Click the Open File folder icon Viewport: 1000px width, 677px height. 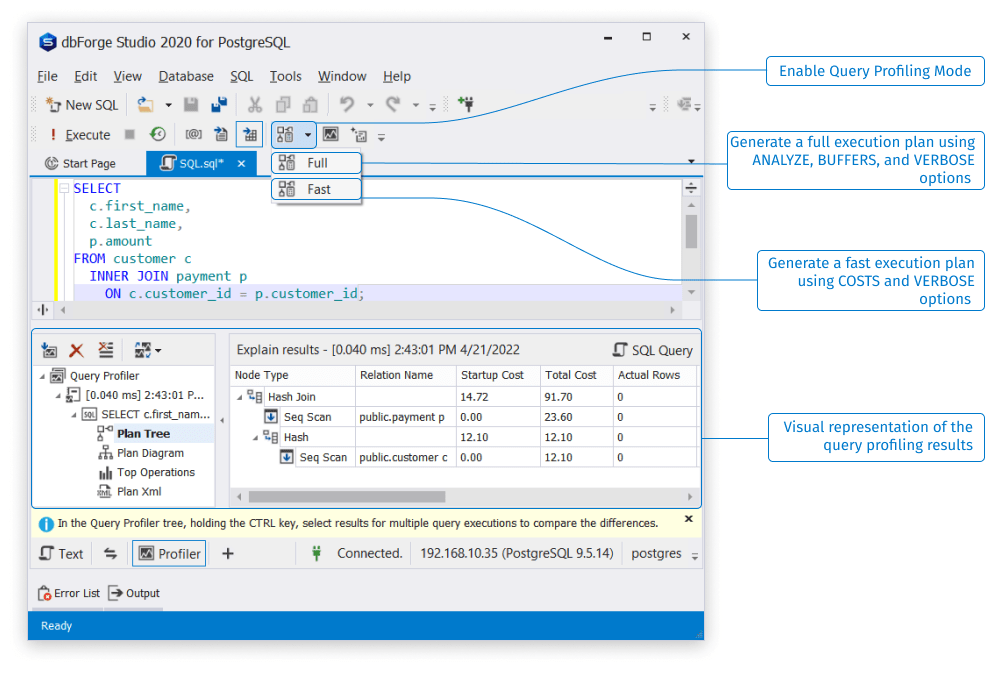coord(145,105)
